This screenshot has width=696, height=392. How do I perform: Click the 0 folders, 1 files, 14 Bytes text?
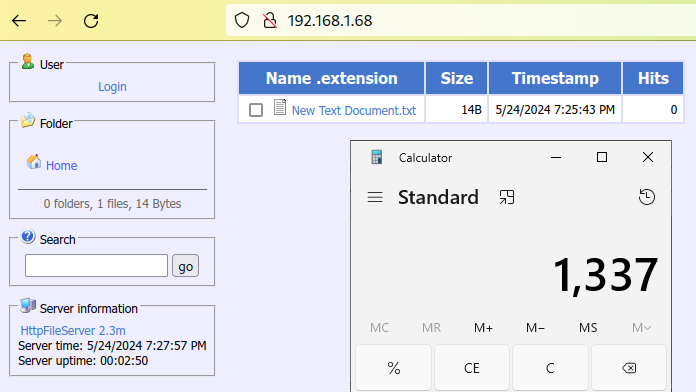[112, 204]
